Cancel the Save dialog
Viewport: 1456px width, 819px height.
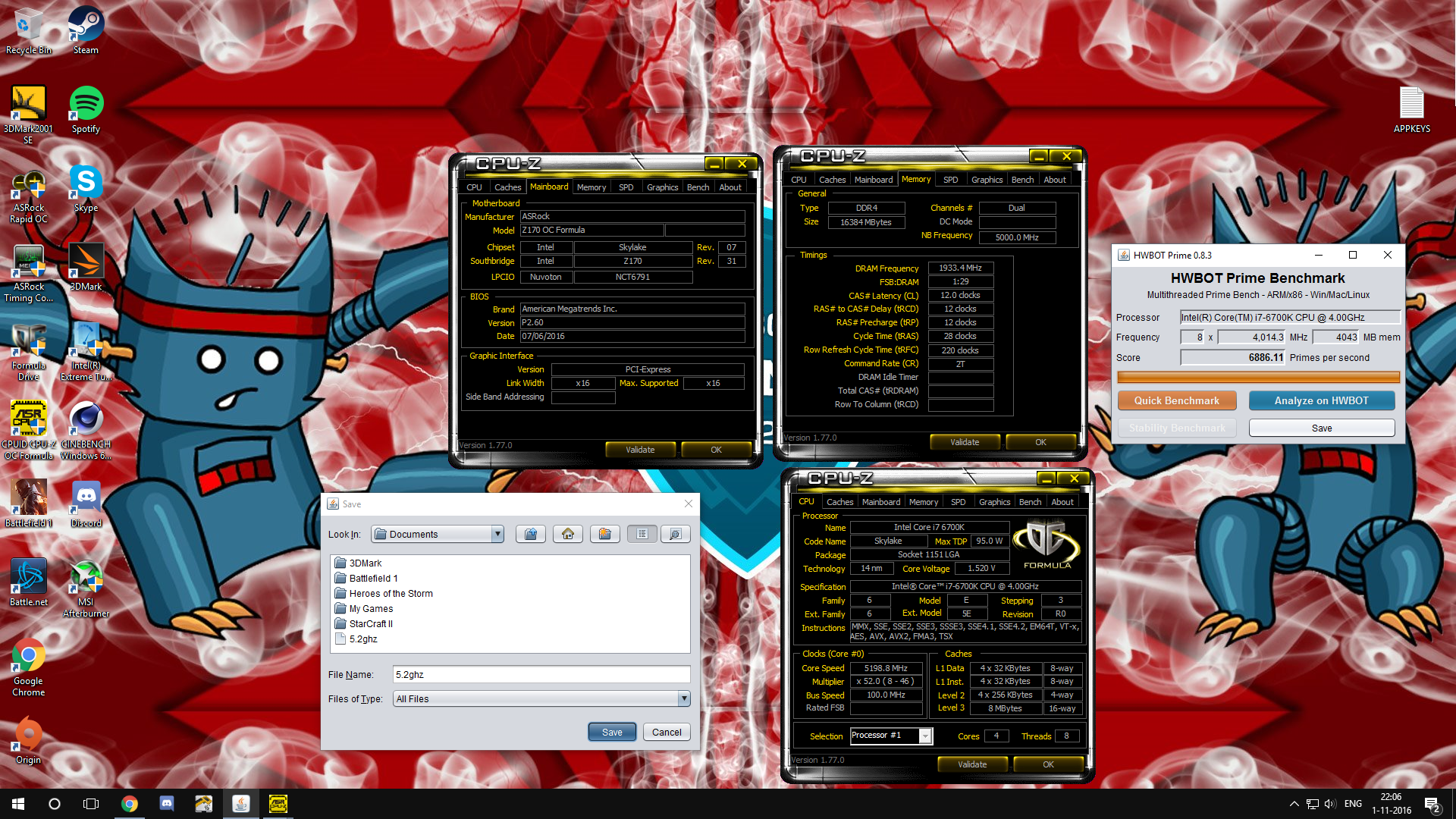click(x=667, y=732)
